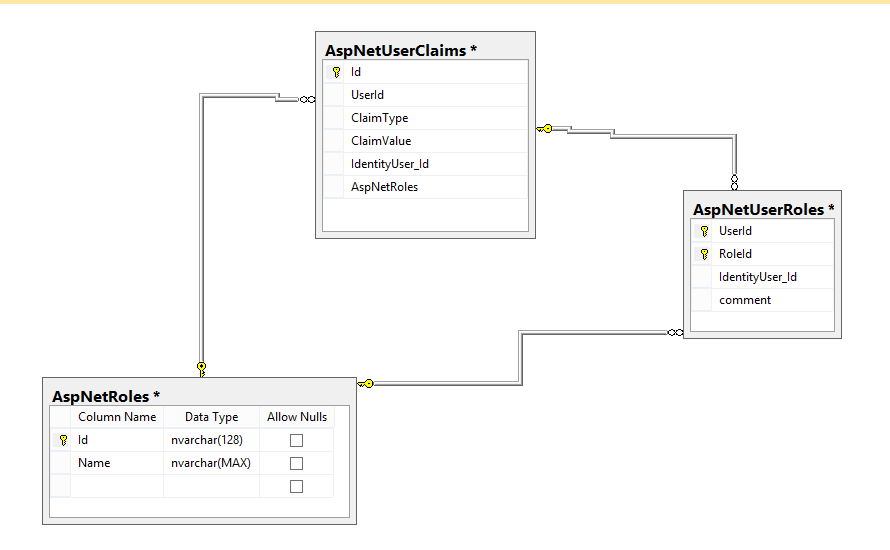Select the key endpoint right of AspNetUserClaims table
This screenshot has width=890, height=550.
545,128
